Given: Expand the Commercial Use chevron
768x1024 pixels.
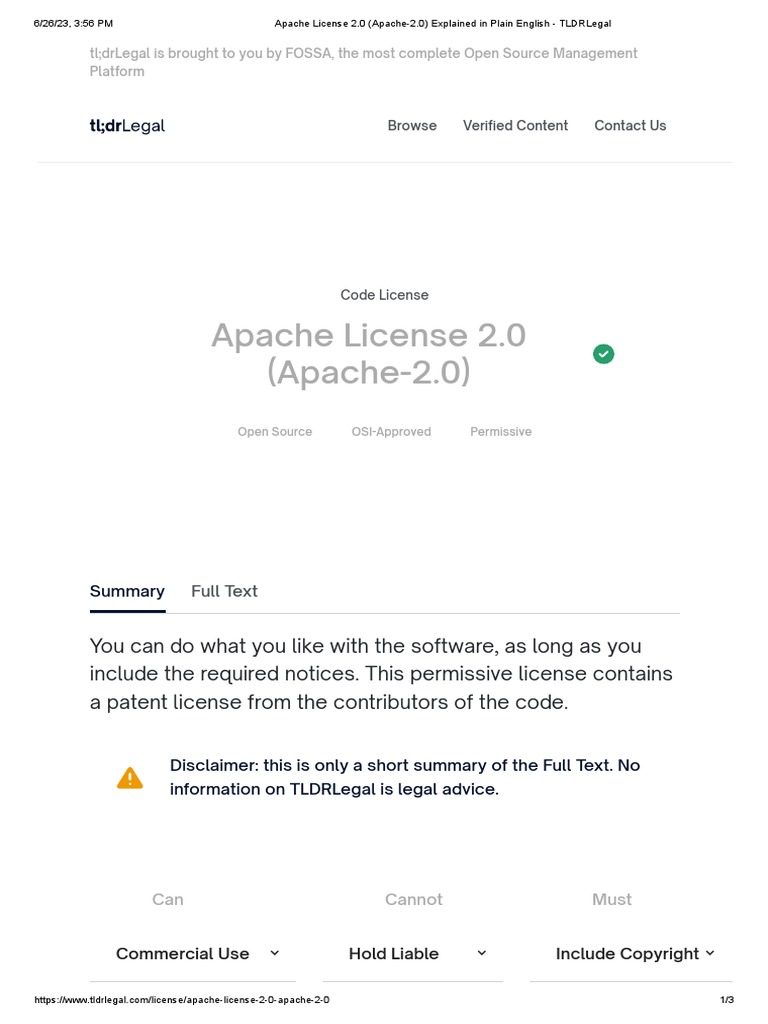Looking at the screenshot, I should [x=275, y=954].
